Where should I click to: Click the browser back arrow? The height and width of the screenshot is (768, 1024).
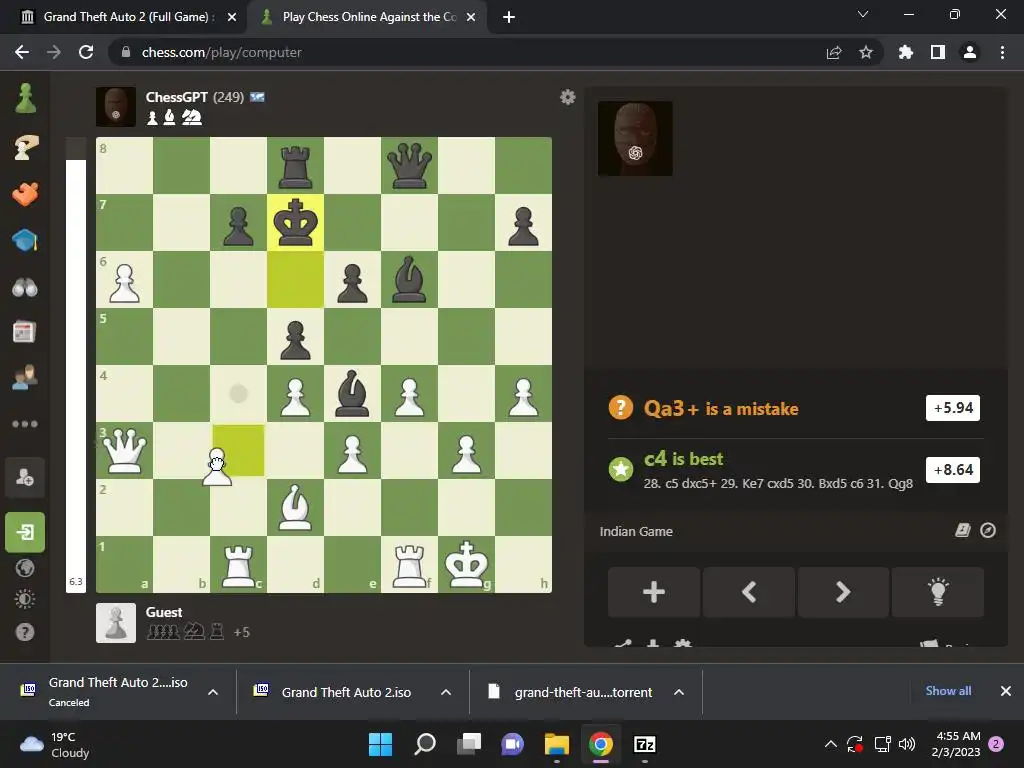[22, 52]
